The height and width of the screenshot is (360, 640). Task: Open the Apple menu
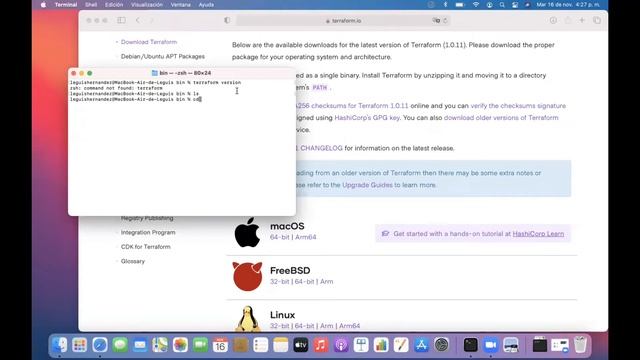[43, 5]
